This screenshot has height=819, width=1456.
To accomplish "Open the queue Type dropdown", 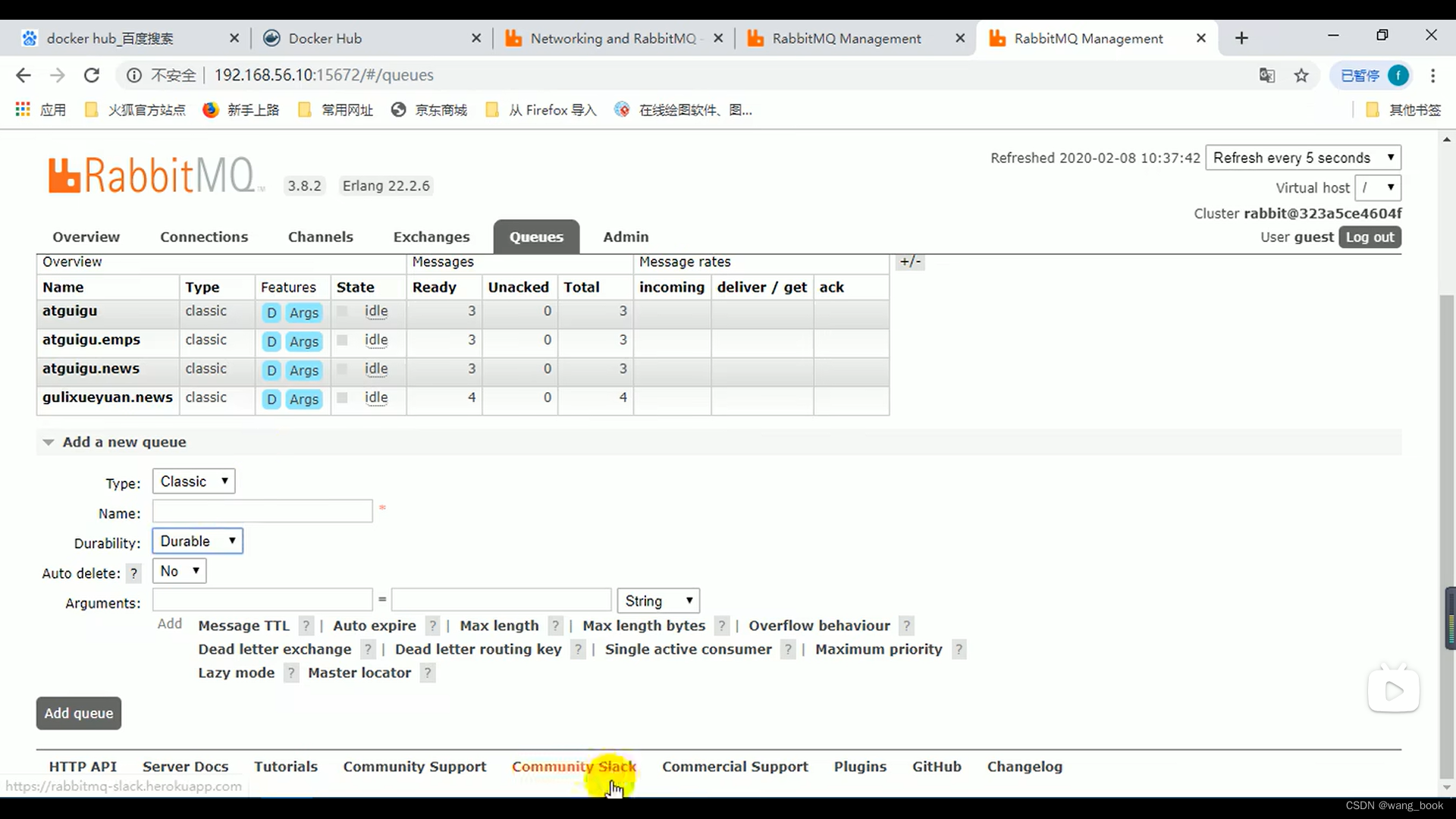I will click(x=193, y=482).
